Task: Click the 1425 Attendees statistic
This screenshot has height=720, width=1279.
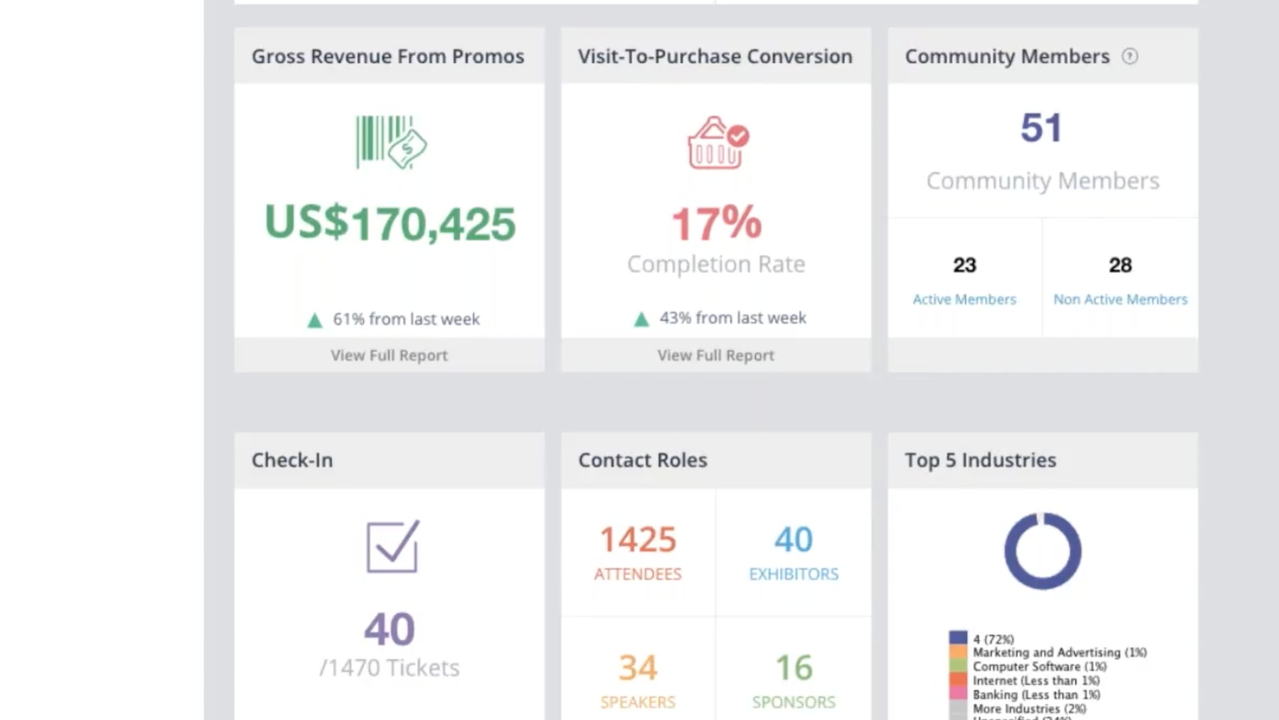Action: click(x=637, y=539)
